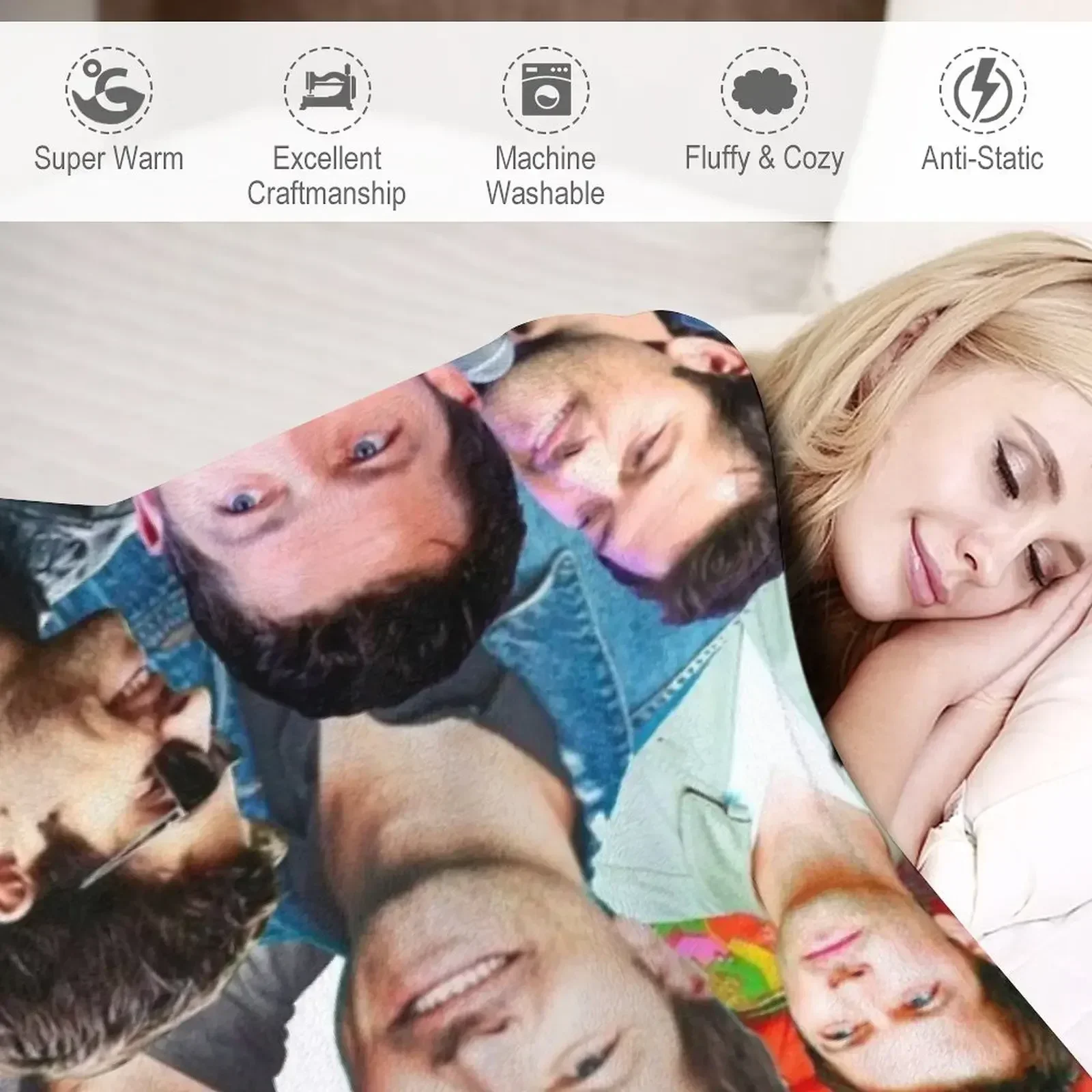
Task: Select the Excellent Craftmanship label
Action: 327,175
